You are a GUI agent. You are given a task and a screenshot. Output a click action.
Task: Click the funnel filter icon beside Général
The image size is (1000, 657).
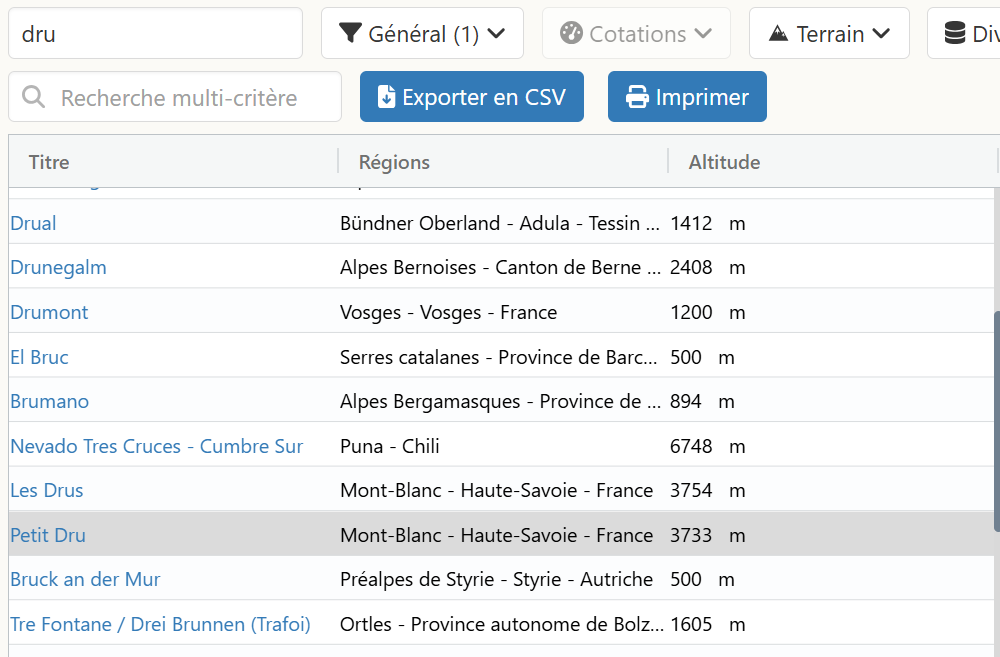[x=350, y=33]
